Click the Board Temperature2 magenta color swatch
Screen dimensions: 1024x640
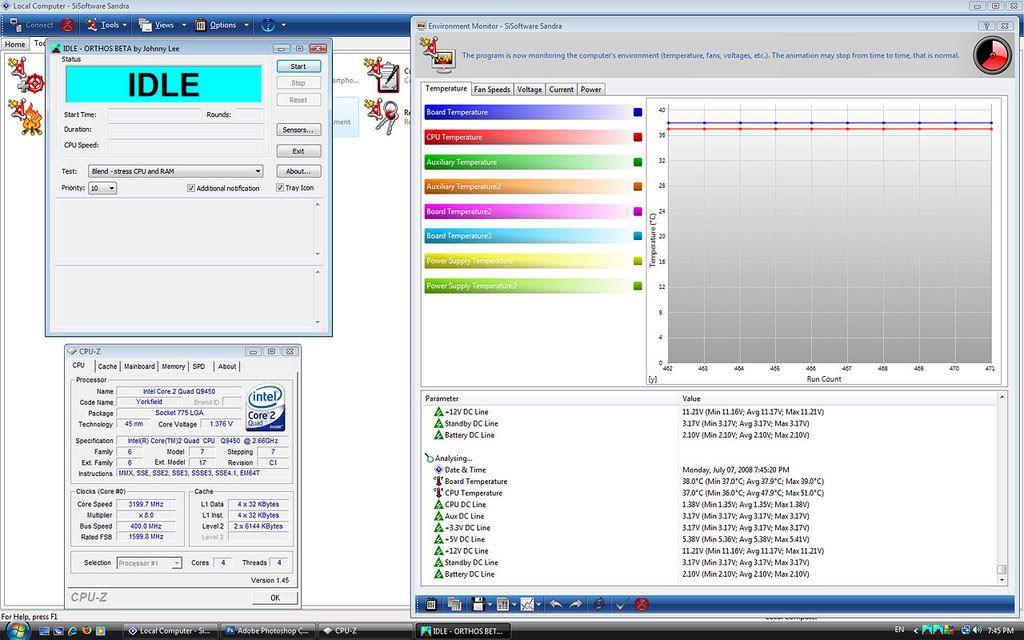pos(637,212)
